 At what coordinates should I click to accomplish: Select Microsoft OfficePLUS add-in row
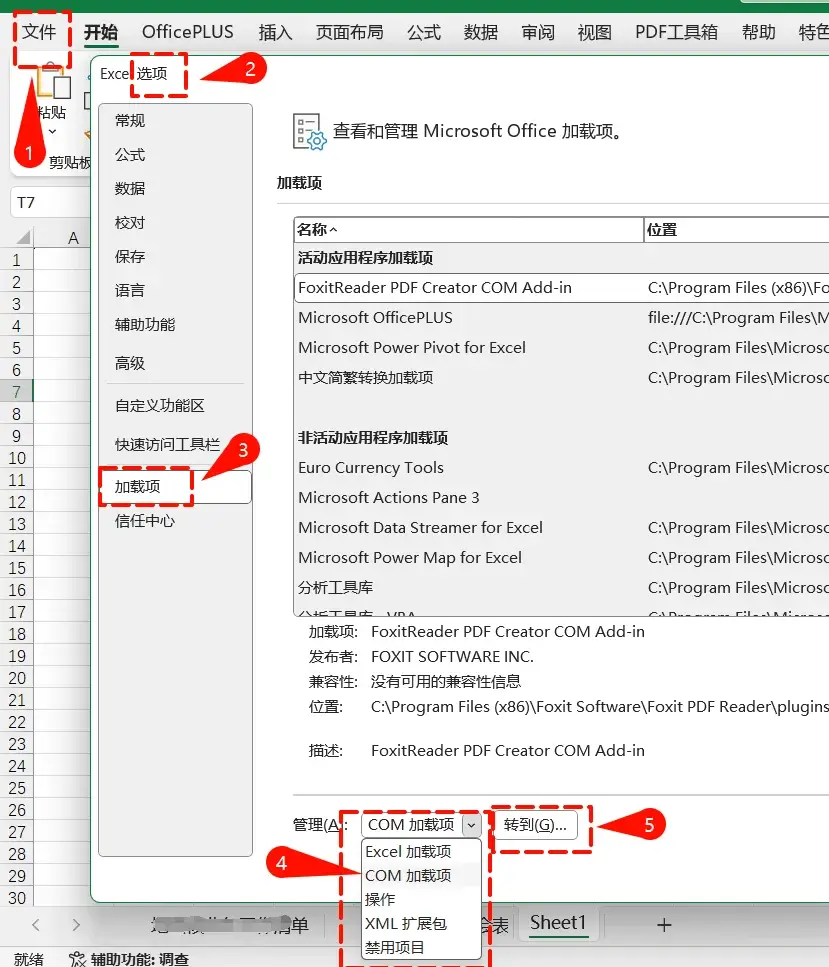[561, 318]
